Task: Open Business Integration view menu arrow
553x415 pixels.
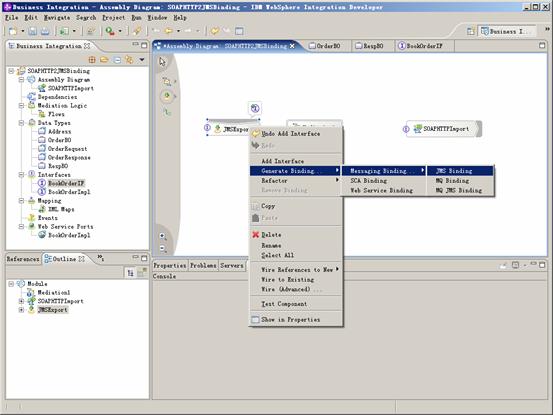Action: [x=142, y=60]
